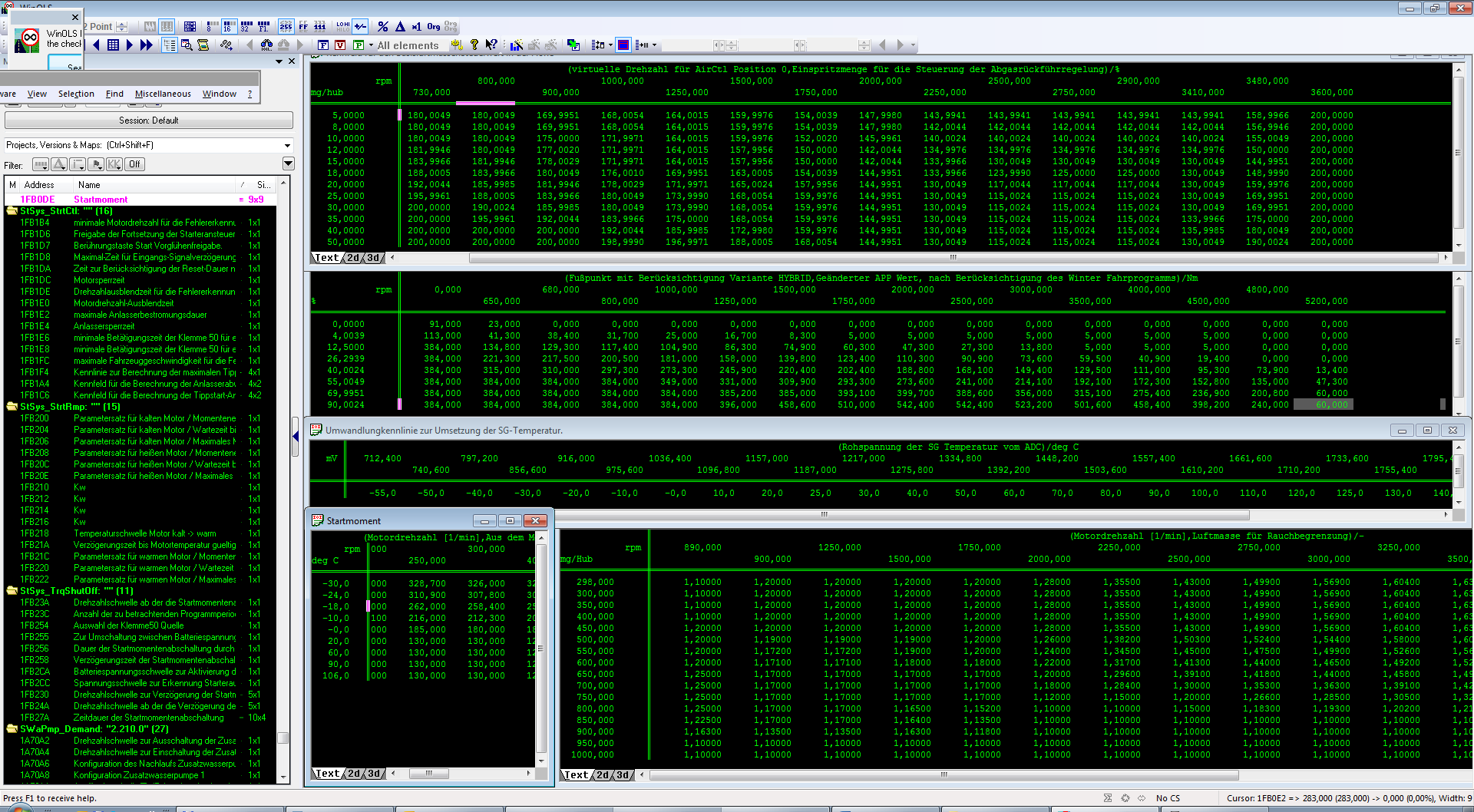The width and height of the screenshot is (1474, 812).
Task: Select floating-point FL view icon
Action: (263, 26)
